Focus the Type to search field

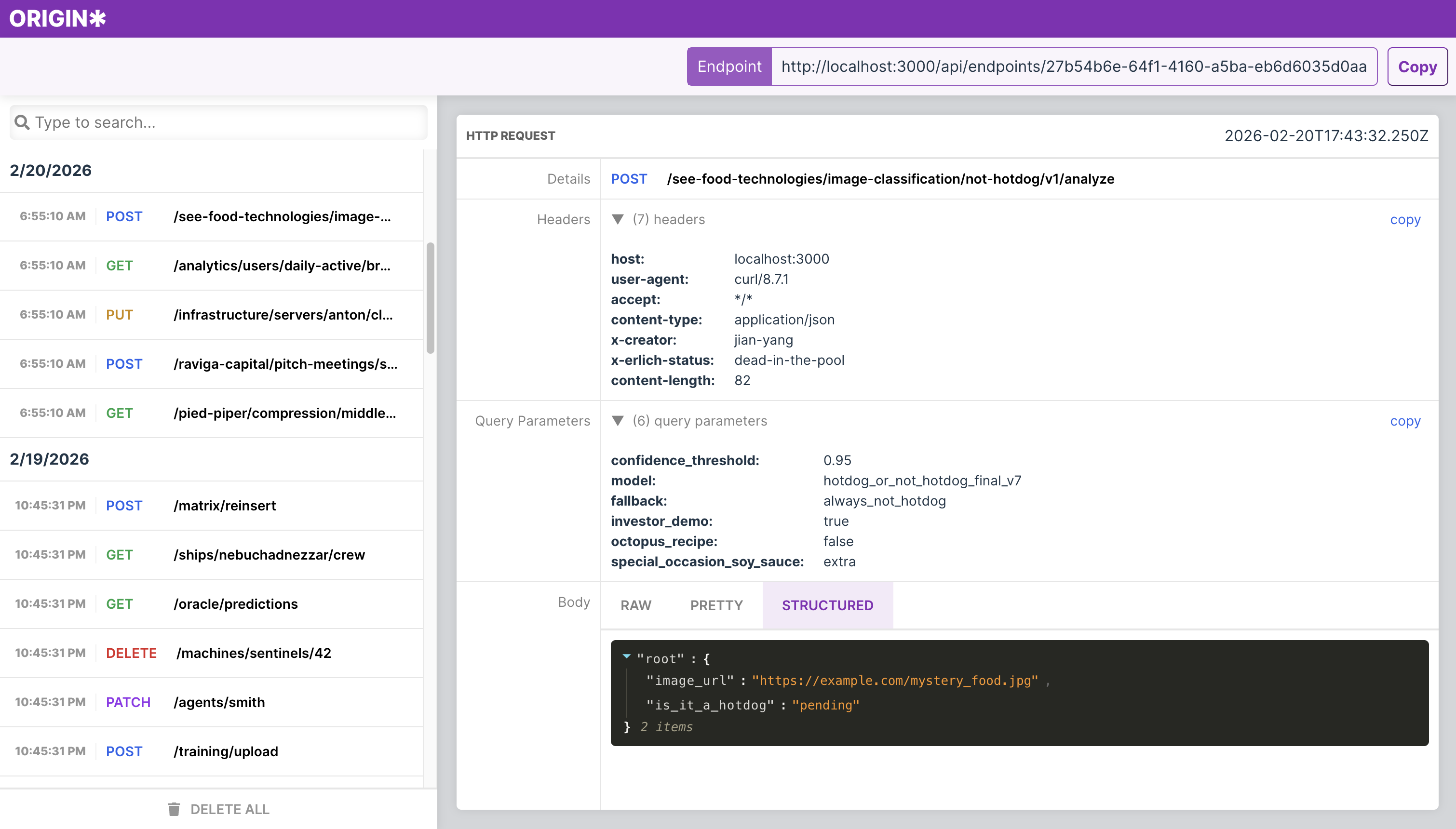pyautogui.click(x=228, y=122)
